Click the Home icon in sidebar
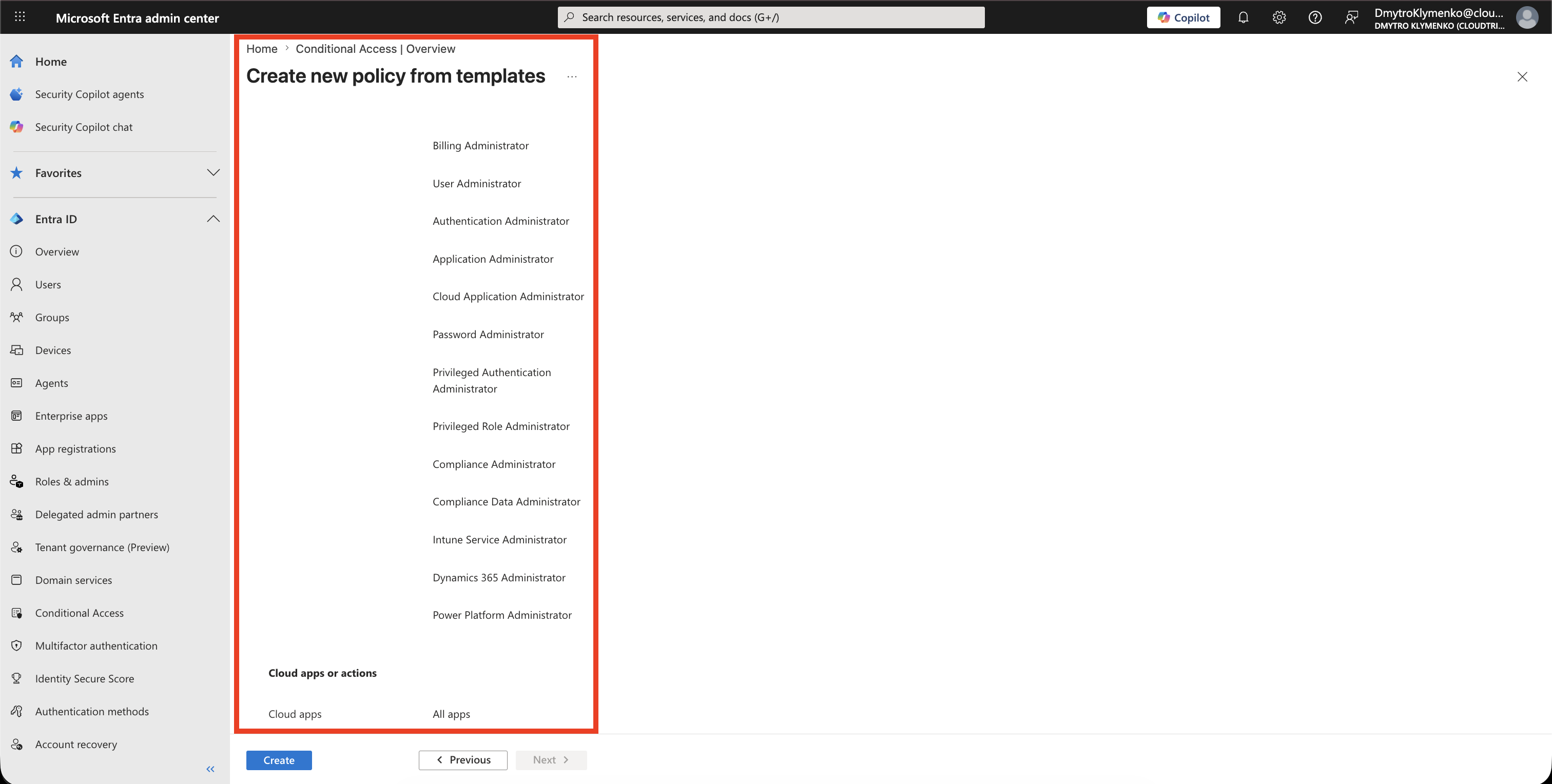Screen dimensions: 1552x784 click(x=16, y=62)
